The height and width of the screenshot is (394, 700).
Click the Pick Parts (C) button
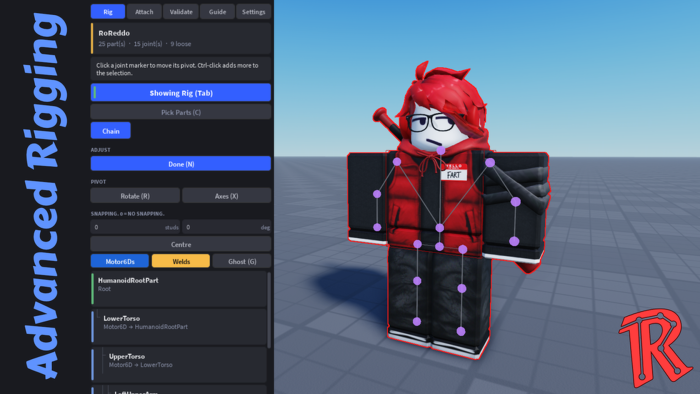[x=181, y=112]
